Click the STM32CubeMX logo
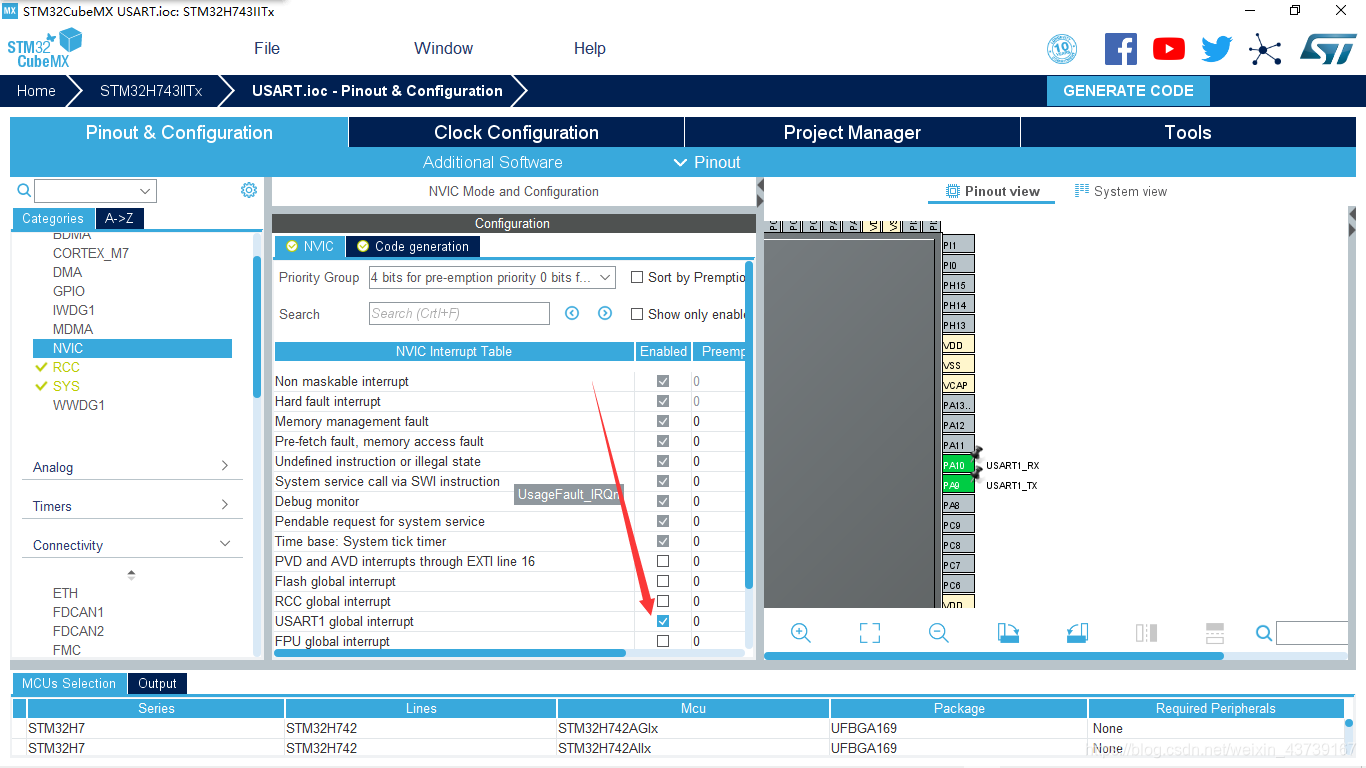 click(x=45, y=48)
